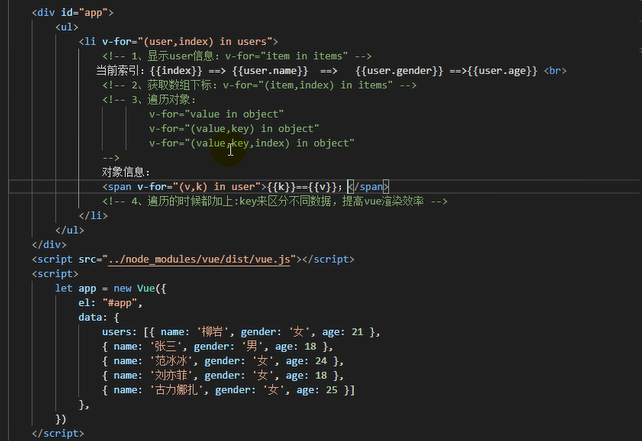The image size is (642, 441).
Task: Click the name value '张三'
Action: (165, 346)
